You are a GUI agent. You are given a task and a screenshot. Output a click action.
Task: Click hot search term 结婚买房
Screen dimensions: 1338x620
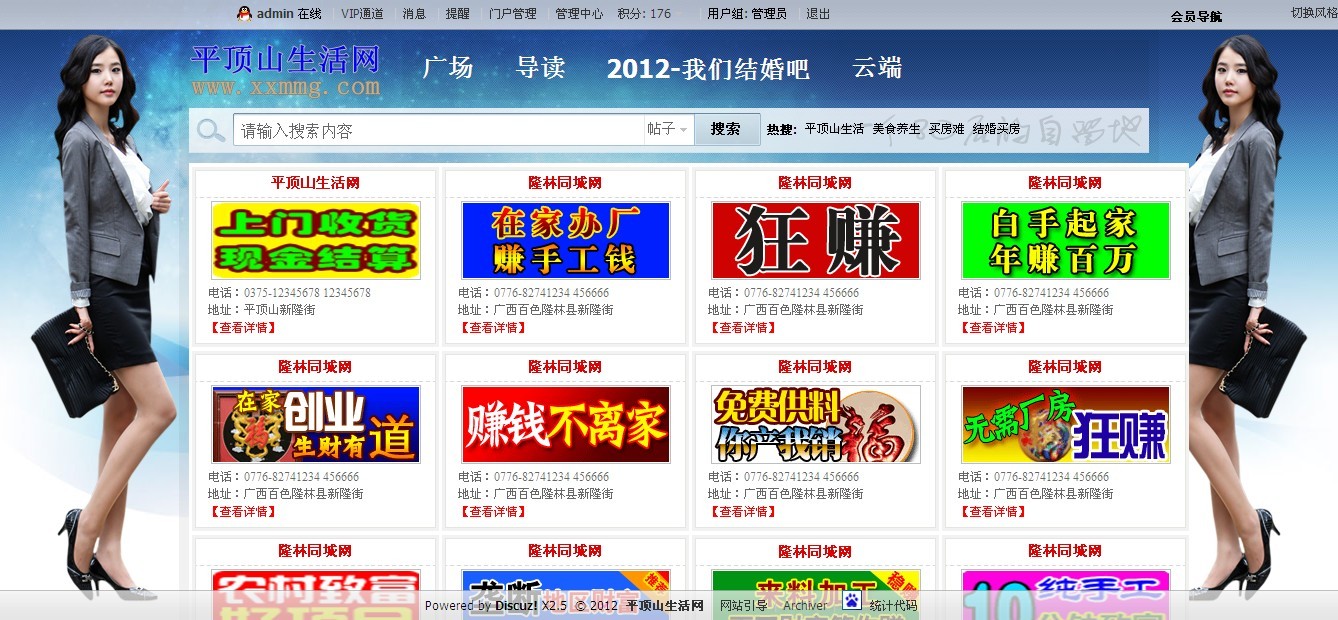[x=996, y=129]
